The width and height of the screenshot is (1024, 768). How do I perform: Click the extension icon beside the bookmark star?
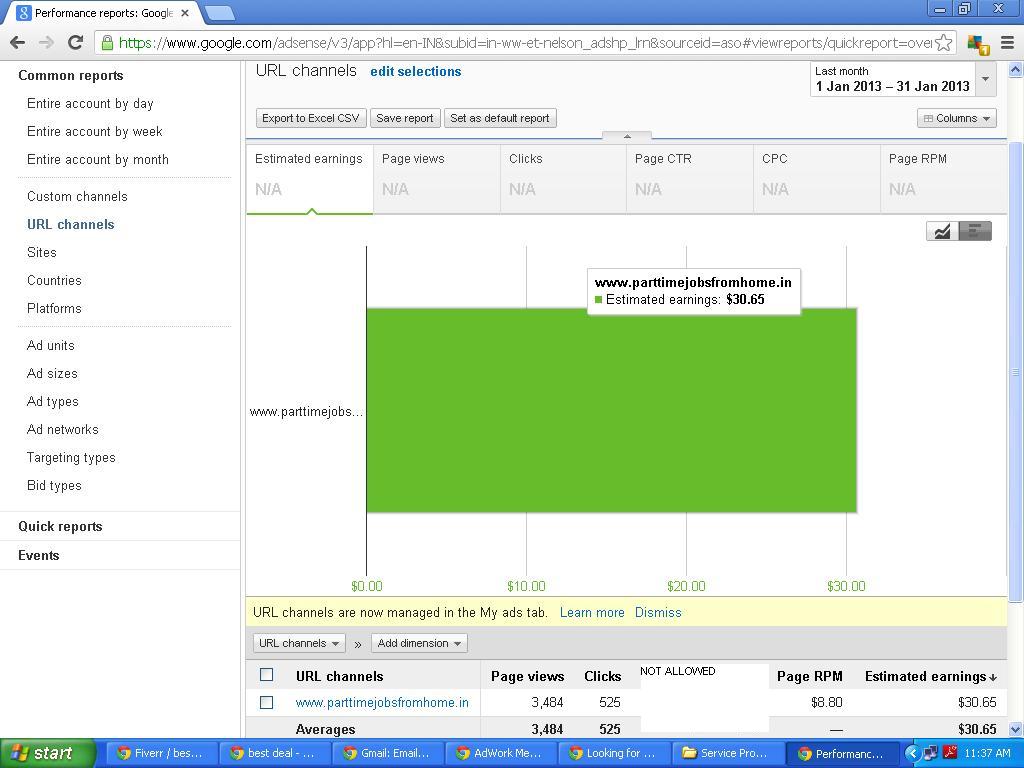978,44
